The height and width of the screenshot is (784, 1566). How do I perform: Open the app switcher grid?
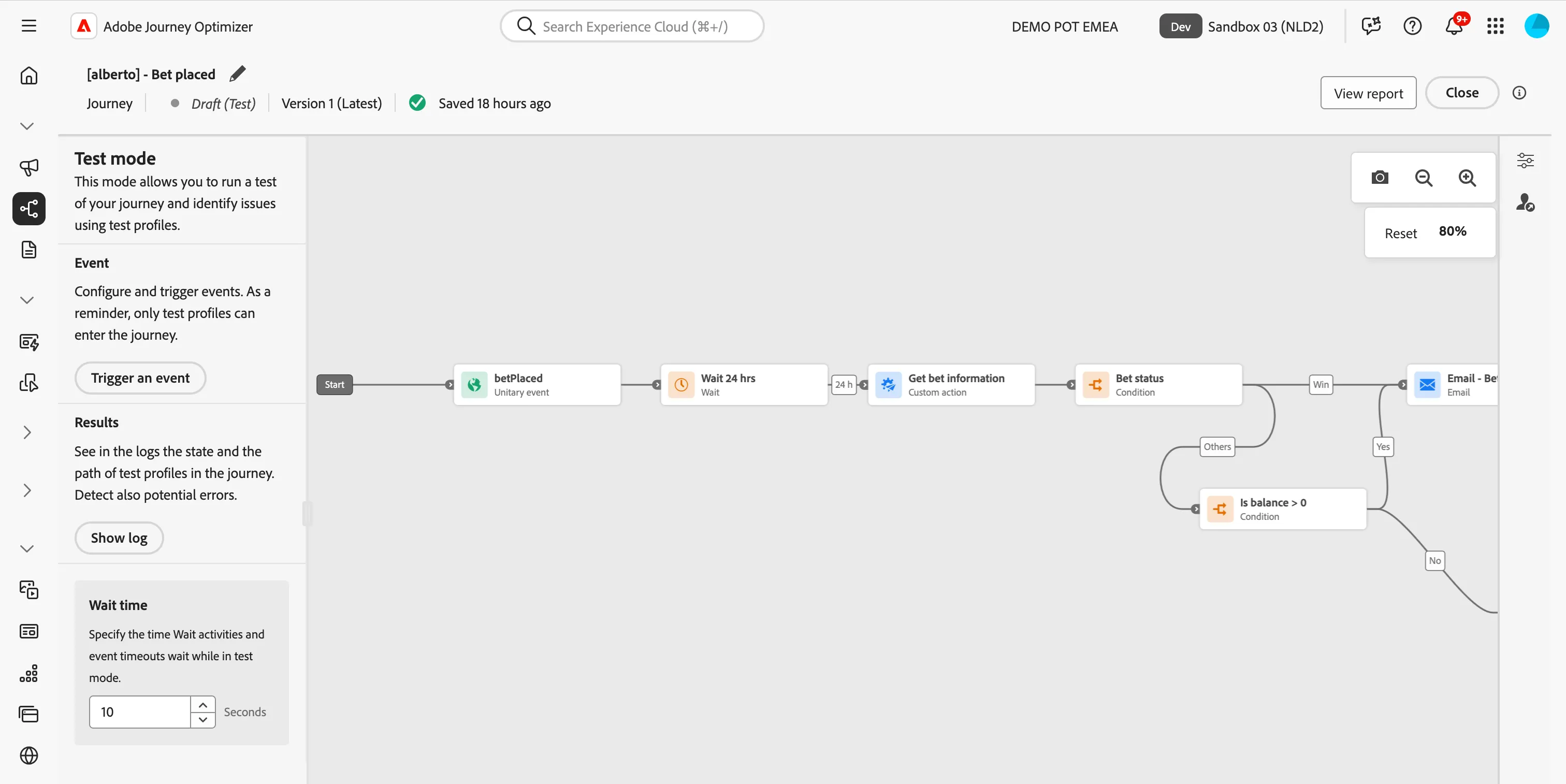[x=1496, y=26]
